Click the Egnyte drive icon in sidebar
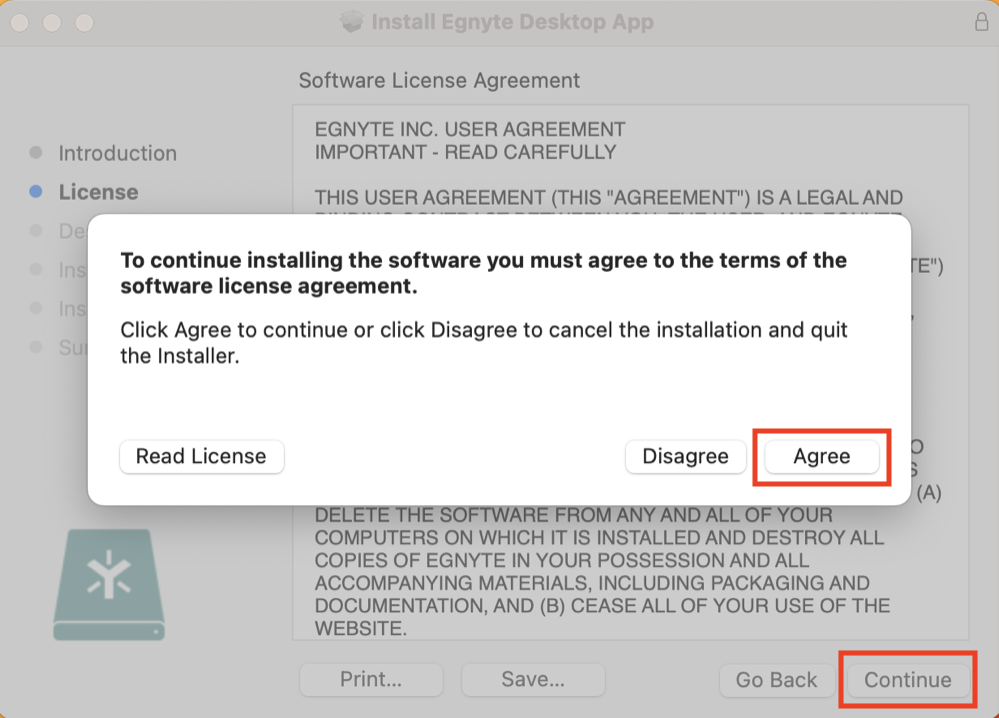 (109, 584)
